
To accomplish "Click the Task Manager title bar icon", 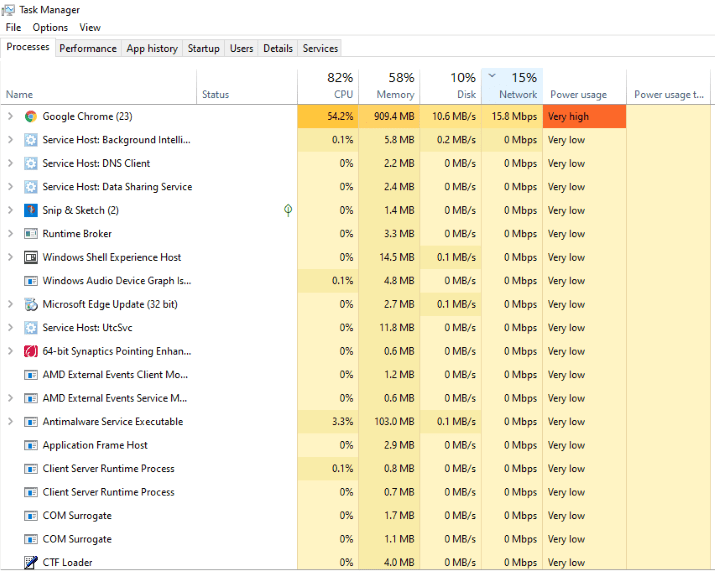I will [x=8, y=10].
